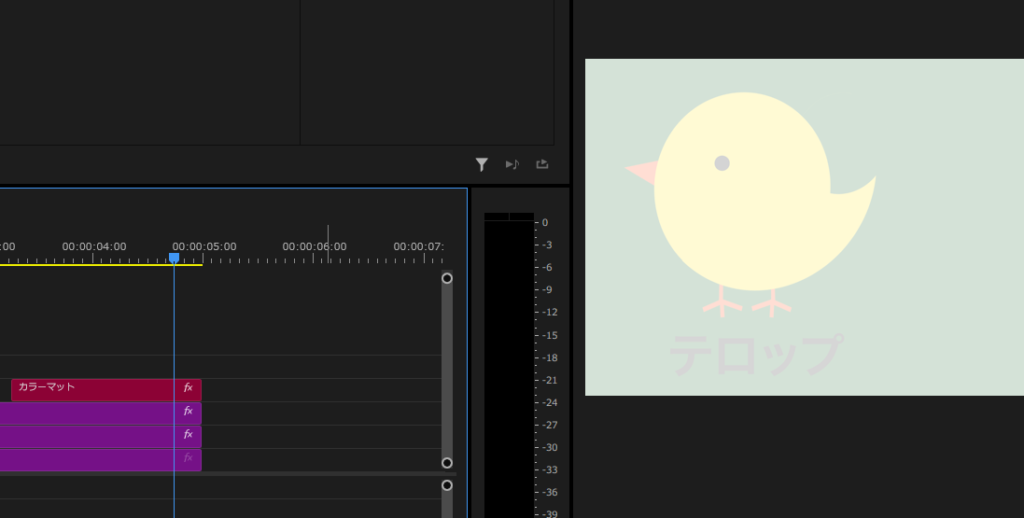
Task: Click the fx badge on the カラーマット clip
Action: point(188,388)
